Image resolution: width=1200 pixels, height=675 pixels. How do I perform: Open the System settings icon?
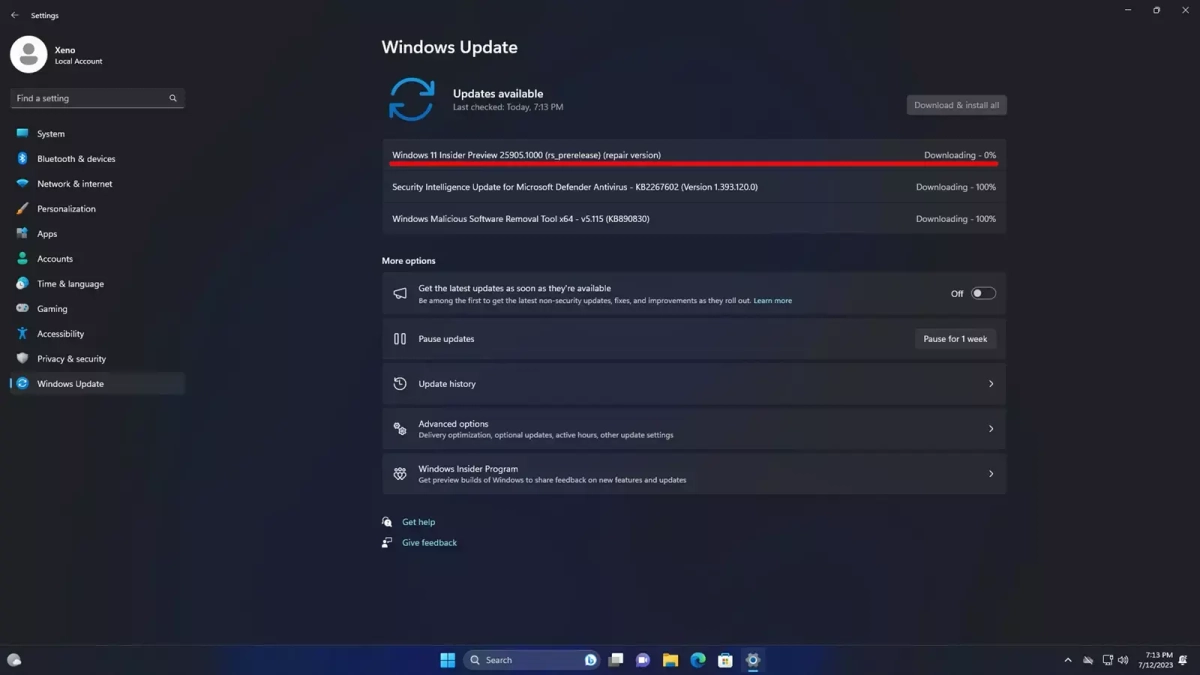[x=22, y=133]
